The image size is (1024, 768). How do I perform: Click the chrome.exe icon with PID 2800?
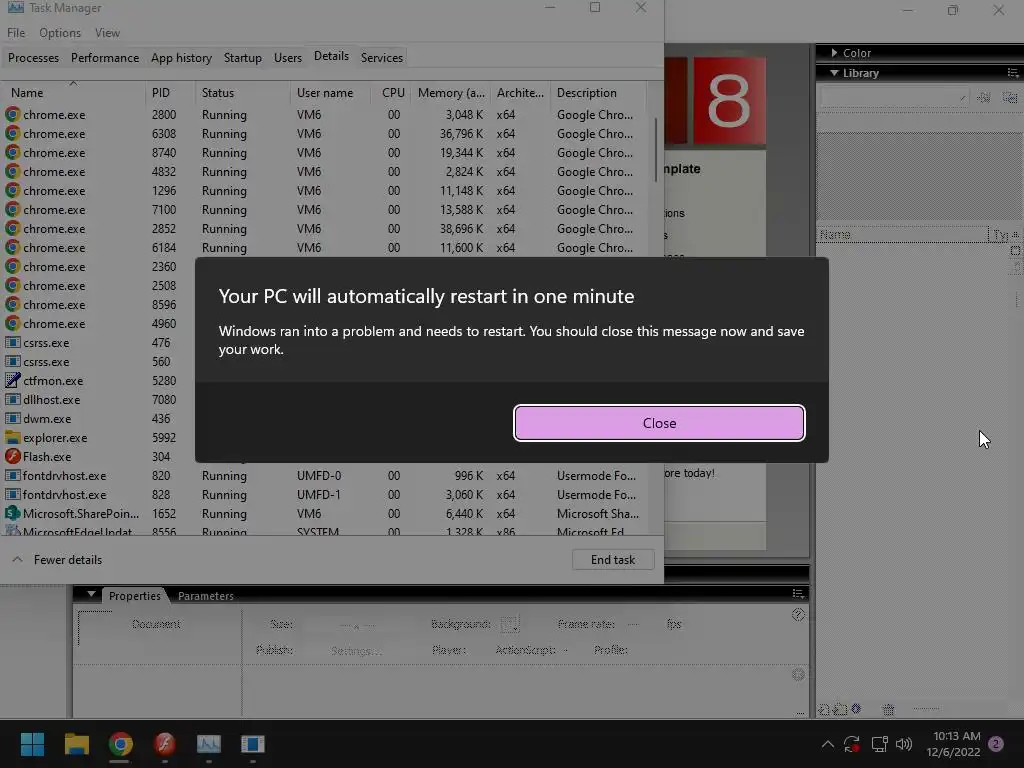coord(12,114)
